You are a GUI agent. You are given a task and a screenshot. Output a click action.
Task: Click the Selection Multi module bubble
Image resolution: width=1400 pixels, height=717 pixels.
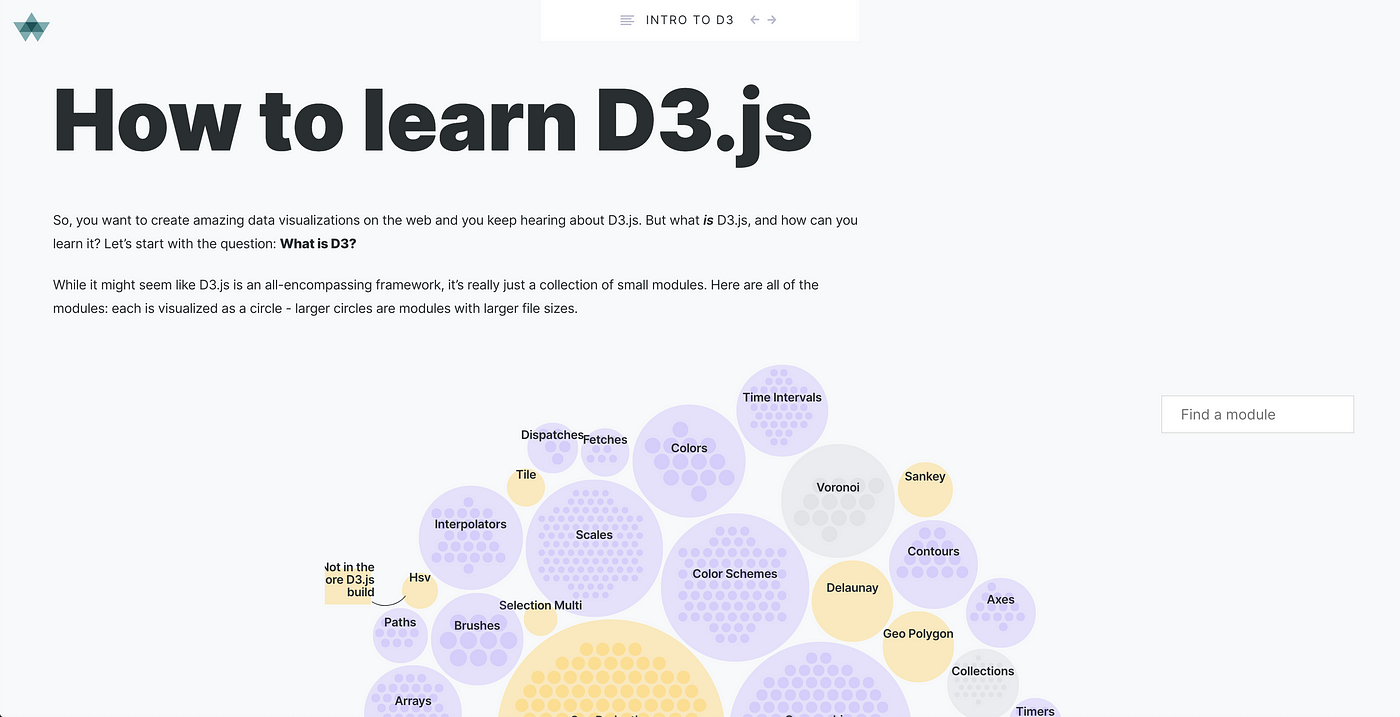coord(540,618)
